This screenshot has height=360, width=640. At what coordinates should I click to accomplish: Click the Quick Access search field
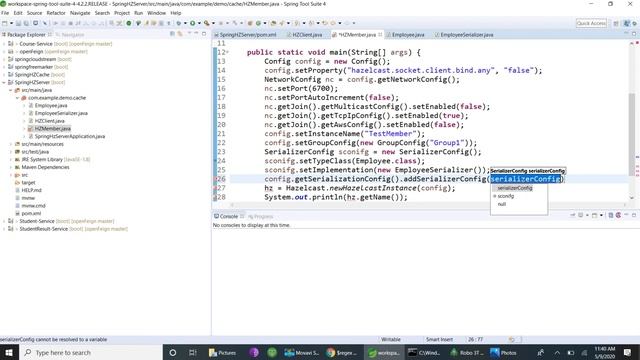pos(591,23)
